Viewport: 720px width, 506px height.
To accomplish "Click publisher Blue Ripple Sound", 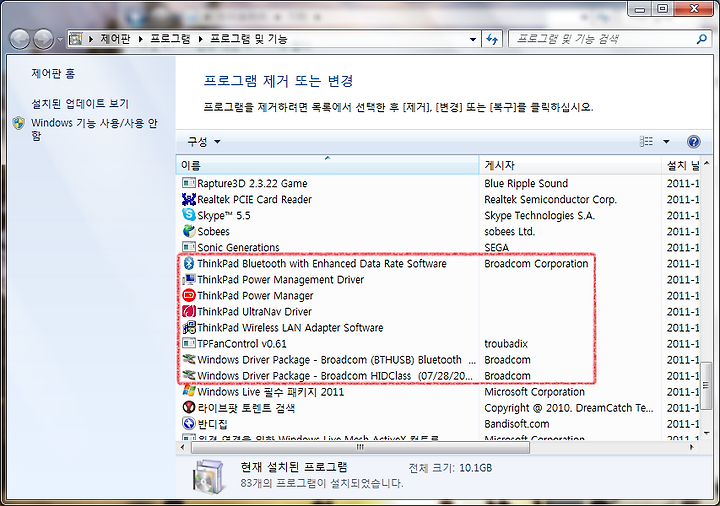I will (526, 183).
